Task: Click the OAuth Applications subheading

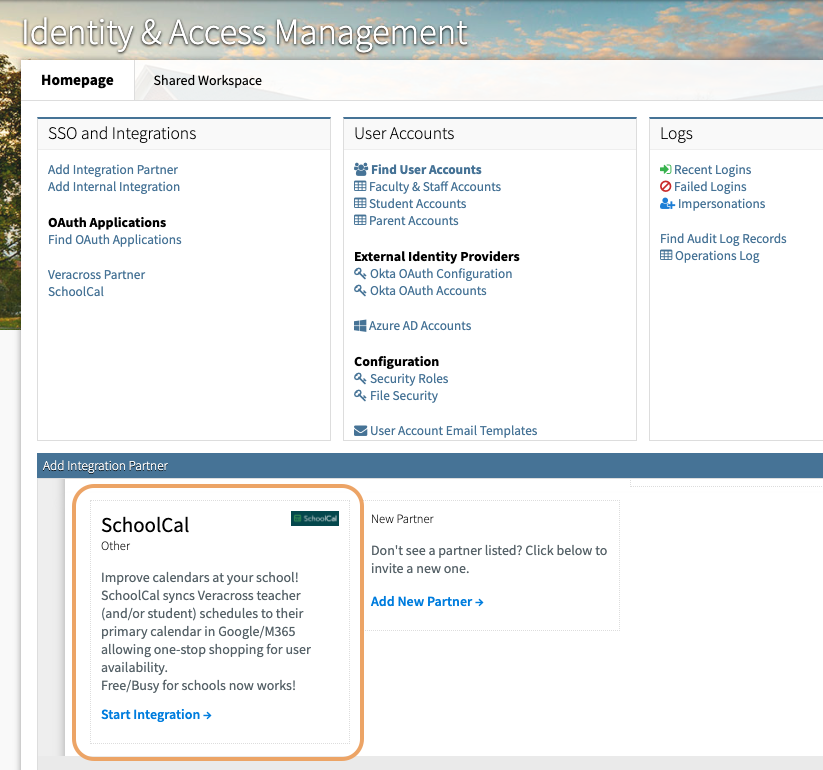Action: pyautogui.click(x=107, y=223)
